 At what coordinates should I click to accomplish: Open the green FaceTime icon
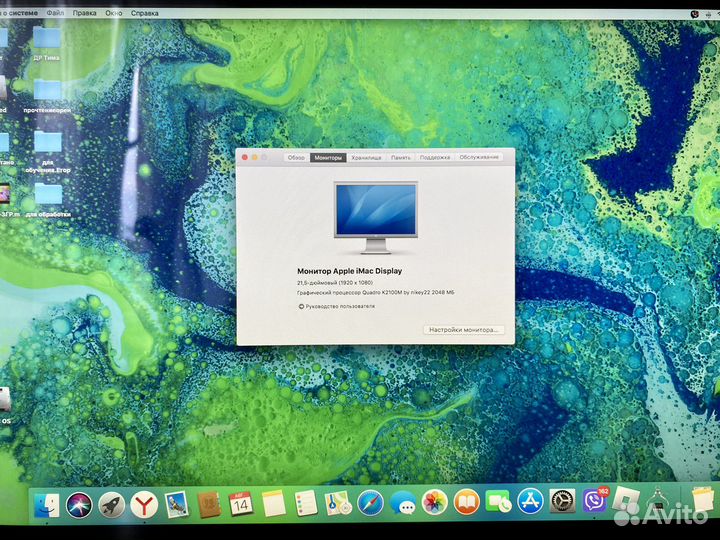coord(498,501)
